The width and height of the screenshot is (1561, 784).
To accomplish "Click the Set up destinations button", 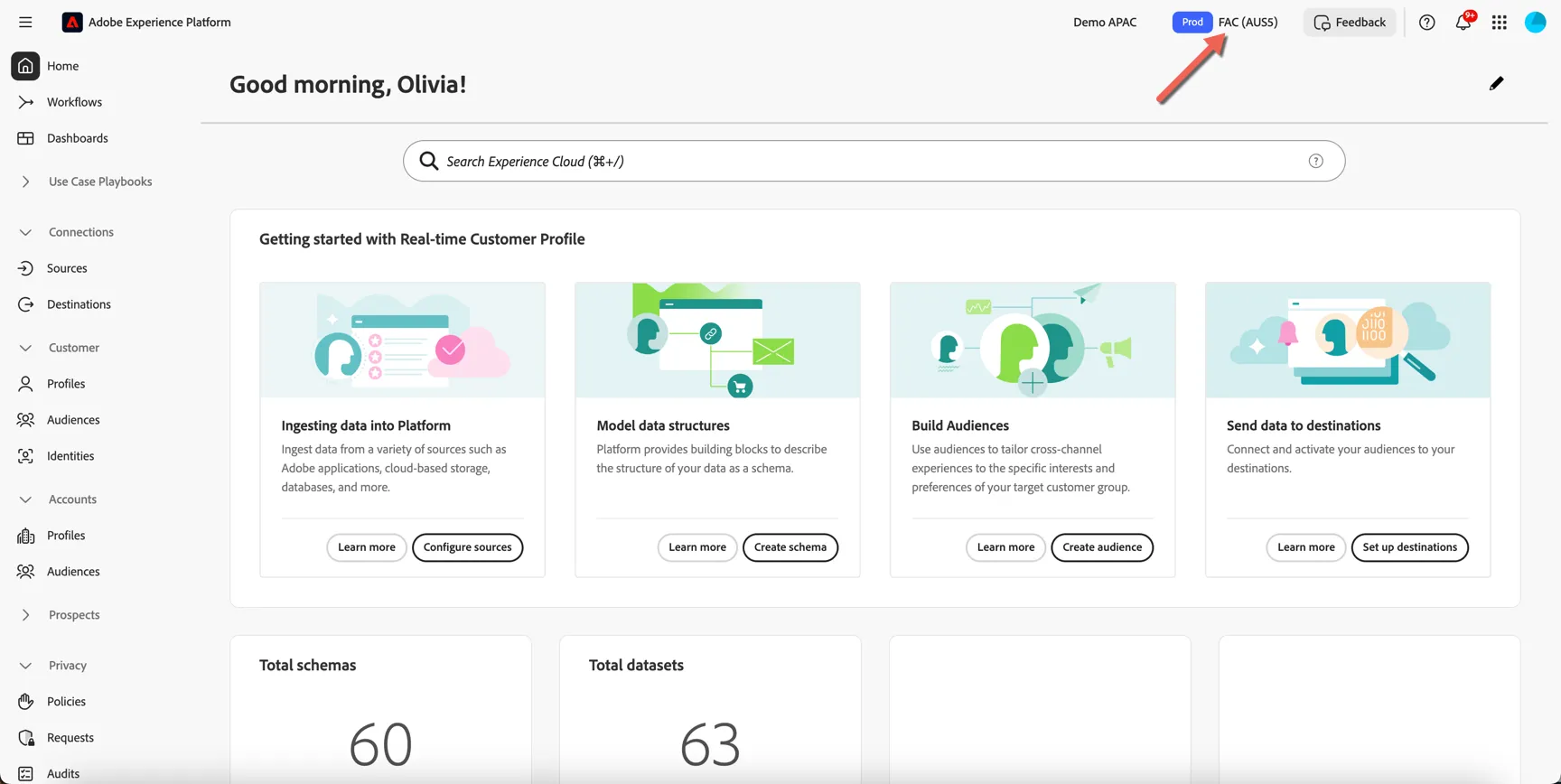I will [x=1410, y=547].
